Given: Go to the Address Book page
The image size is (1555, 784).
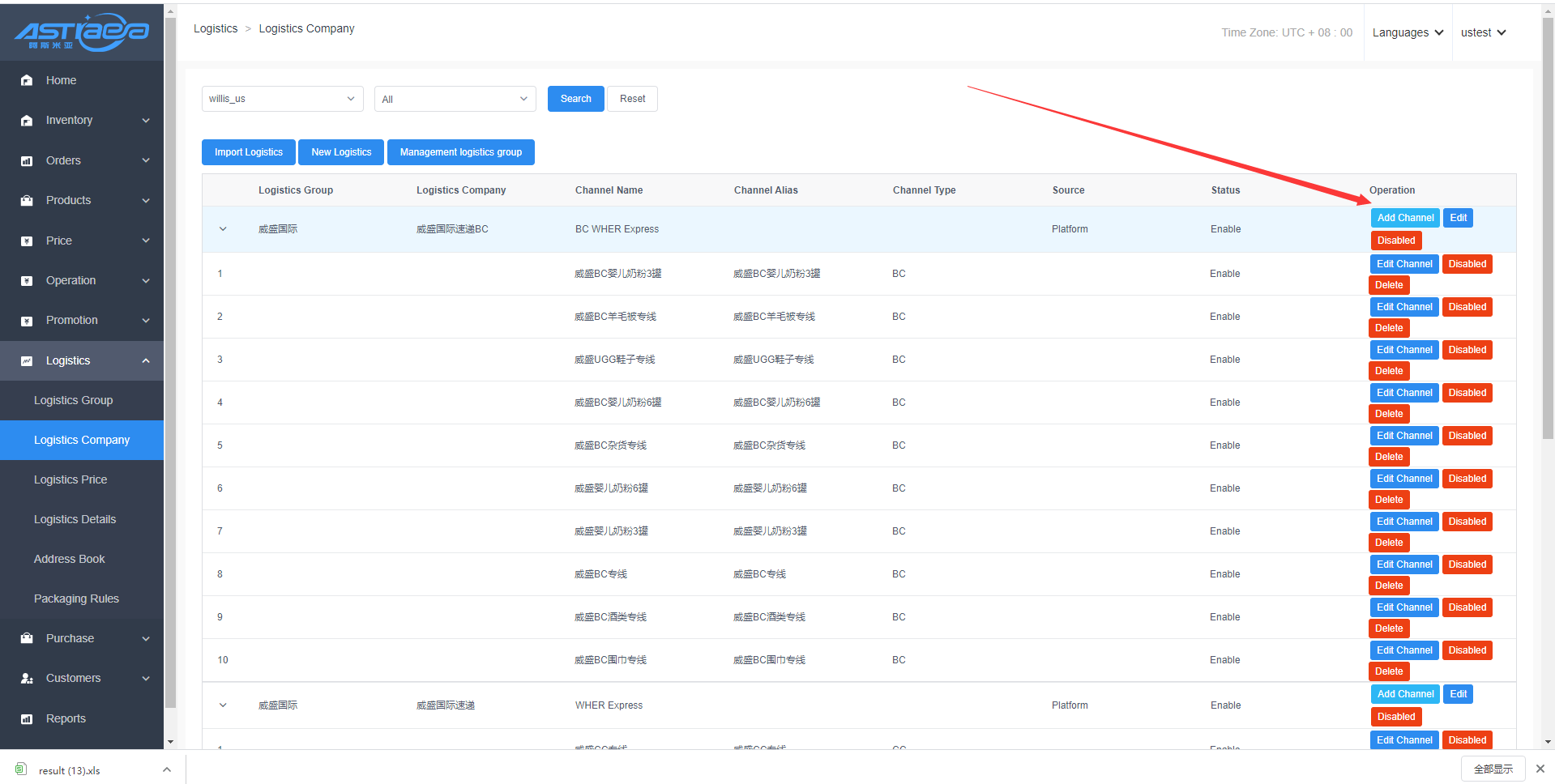Looking at the screenshot, I should tap(70, 559).
